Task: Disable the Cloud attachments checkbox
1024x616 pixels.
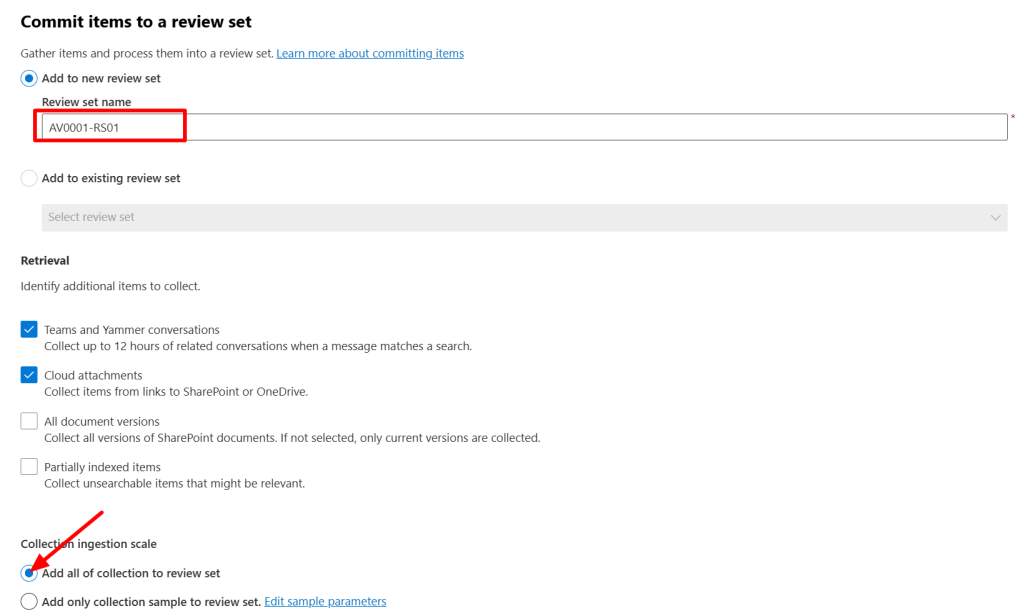Action: click(29, 376)
